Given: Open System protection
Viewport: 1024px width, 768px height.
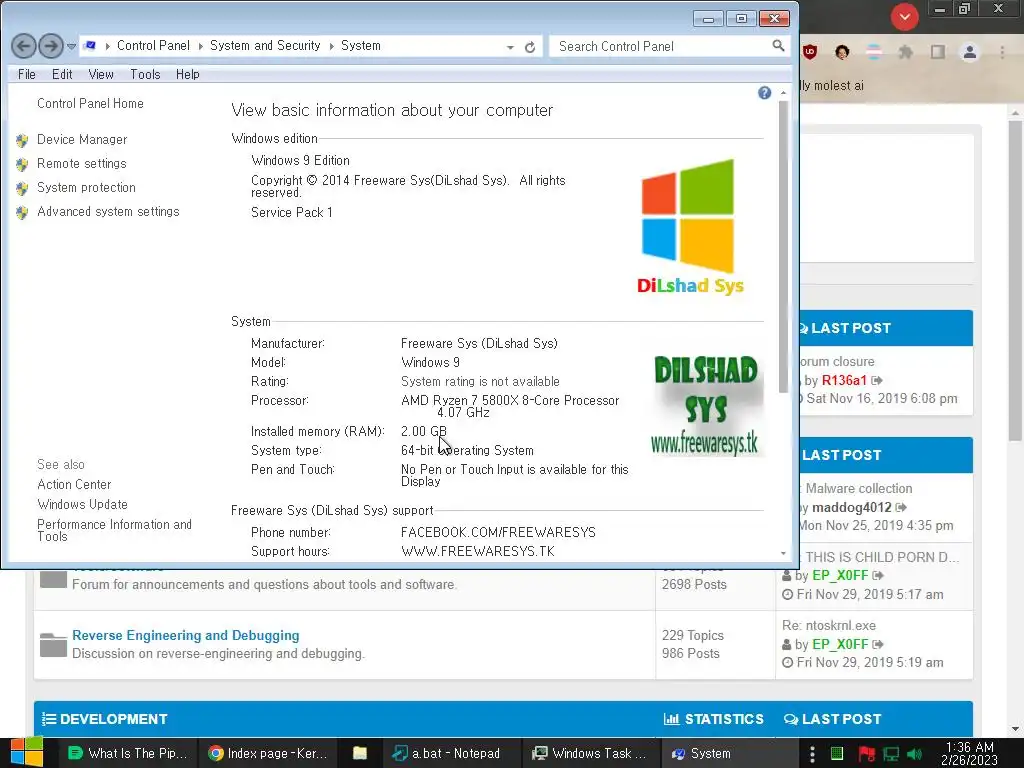Looking at the screenshot, I should coord(86,187).
